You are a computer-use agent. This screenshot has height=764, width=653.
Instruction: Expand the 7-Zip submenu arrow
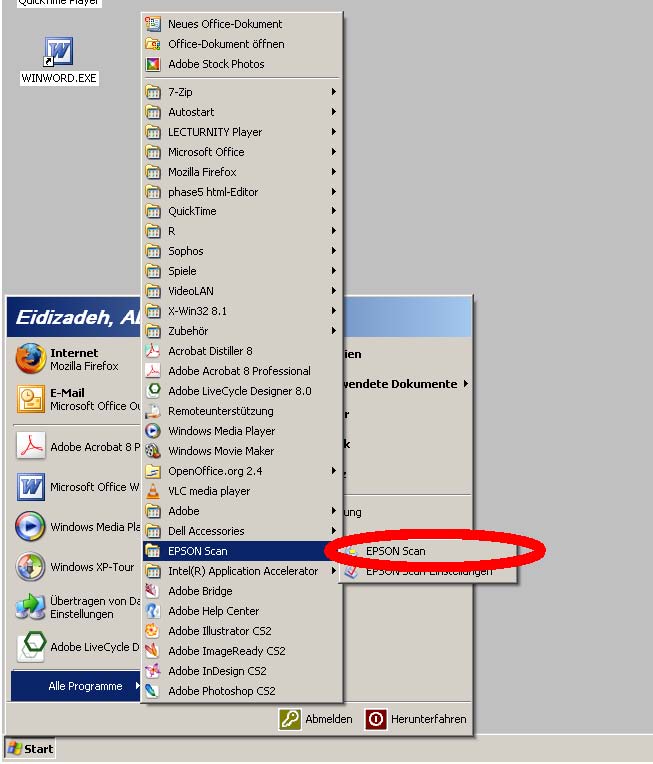click(333, 92)
